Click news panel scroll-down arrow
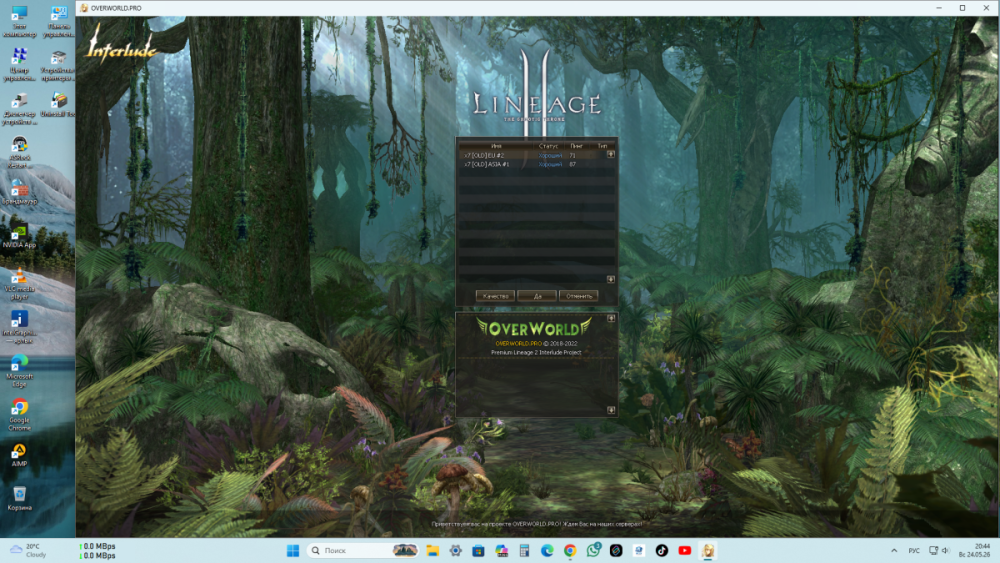Screen dimensions: 1000x563 [611, 410]
